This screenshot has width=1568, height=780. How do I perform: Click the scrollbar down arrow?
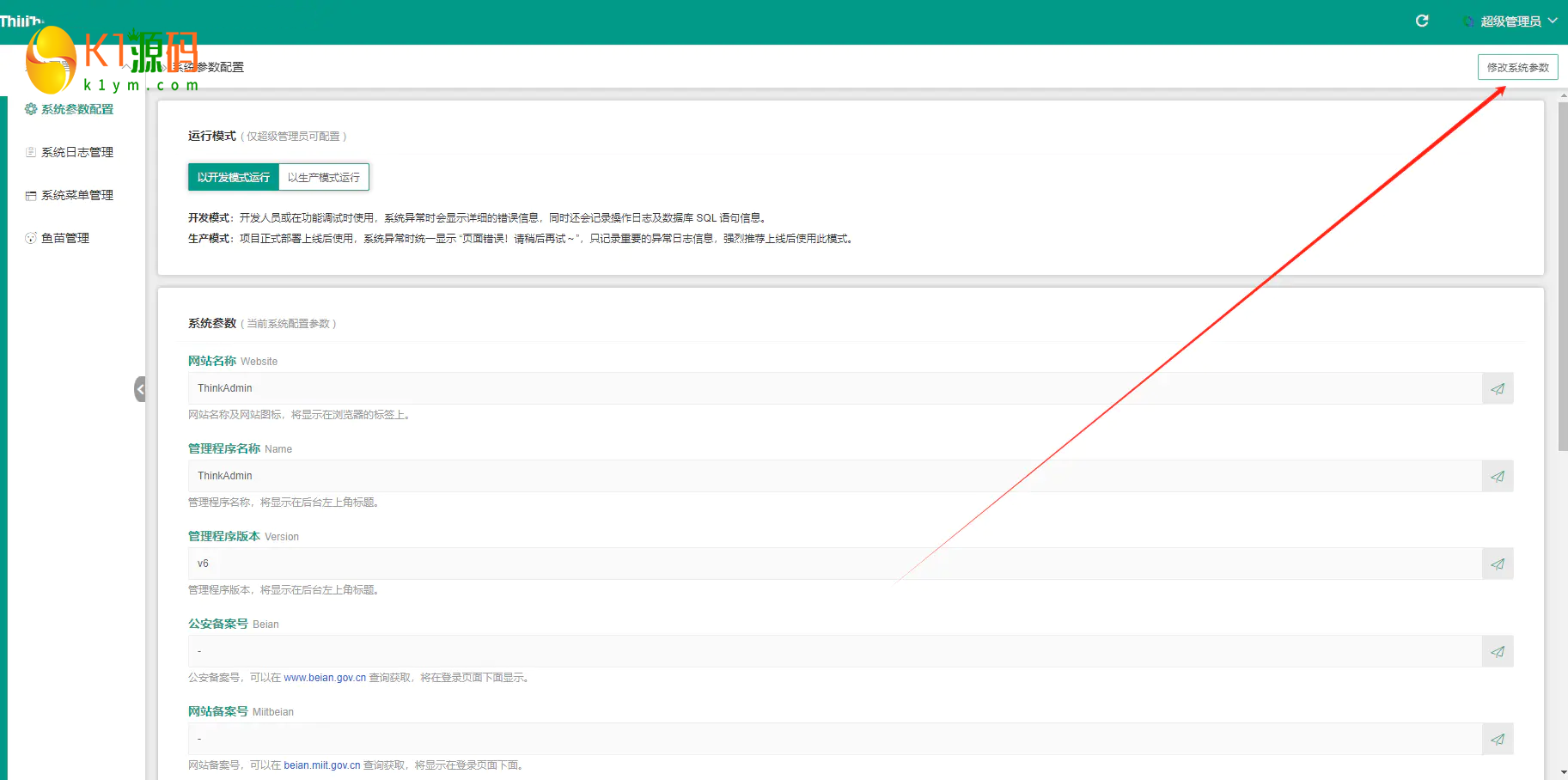pyautogui.click(x=1563, y=772)
